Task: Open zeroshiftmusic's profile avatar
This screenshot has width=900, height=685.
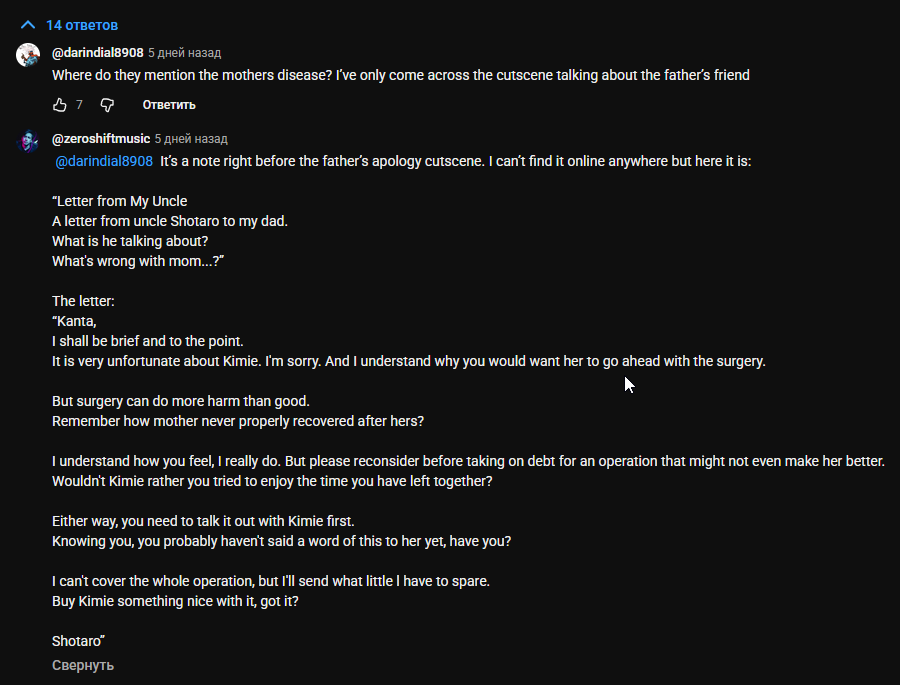Action: click(28, 141)
